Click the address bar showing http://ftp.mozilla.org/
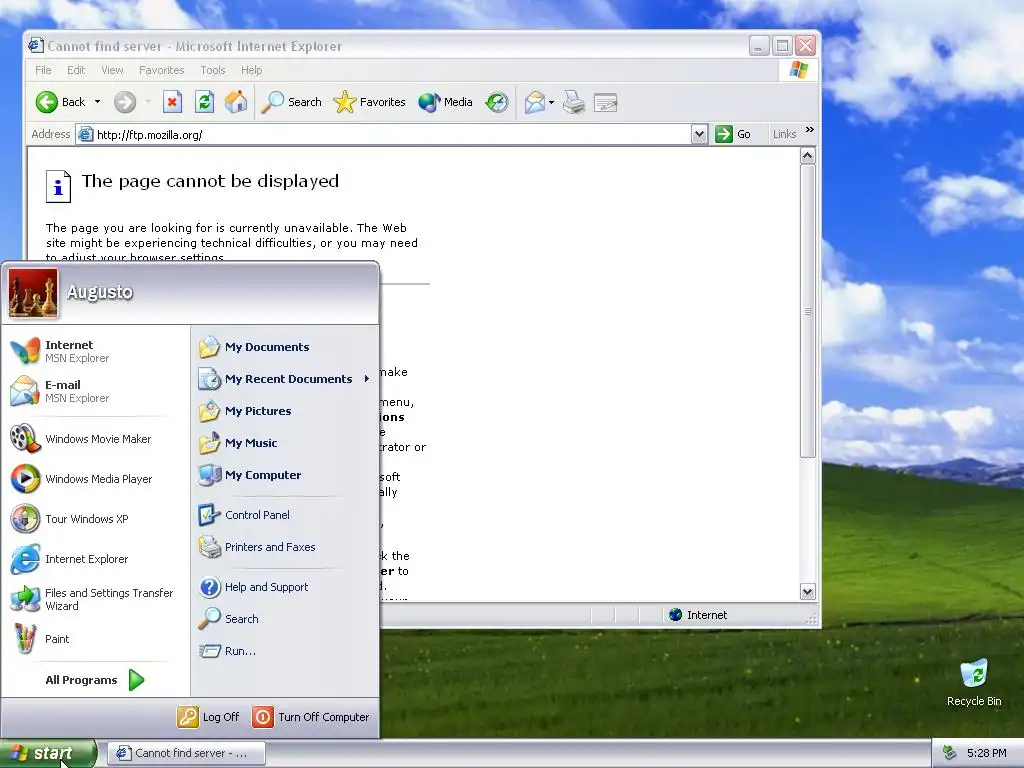This screenshot has height=768, width=1024. 384,135
